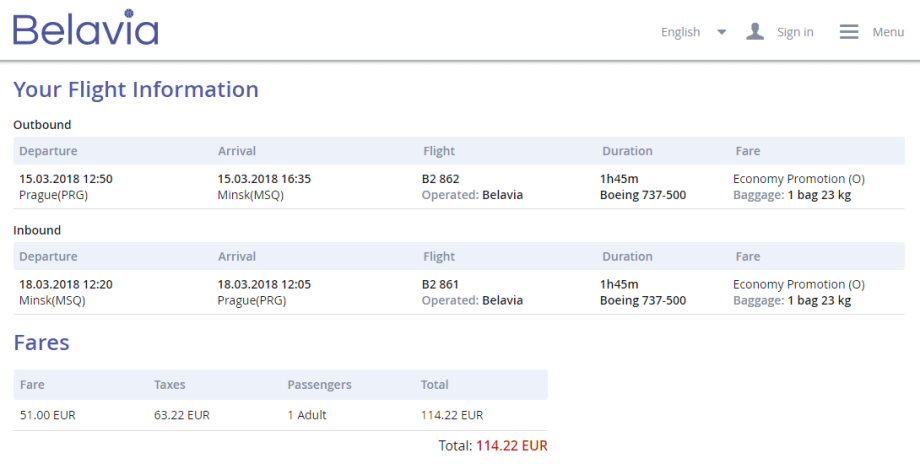This screenshot has width=920, height=464.
Task: Open the hamburger menu icon
Action: (x=849, y=32)
